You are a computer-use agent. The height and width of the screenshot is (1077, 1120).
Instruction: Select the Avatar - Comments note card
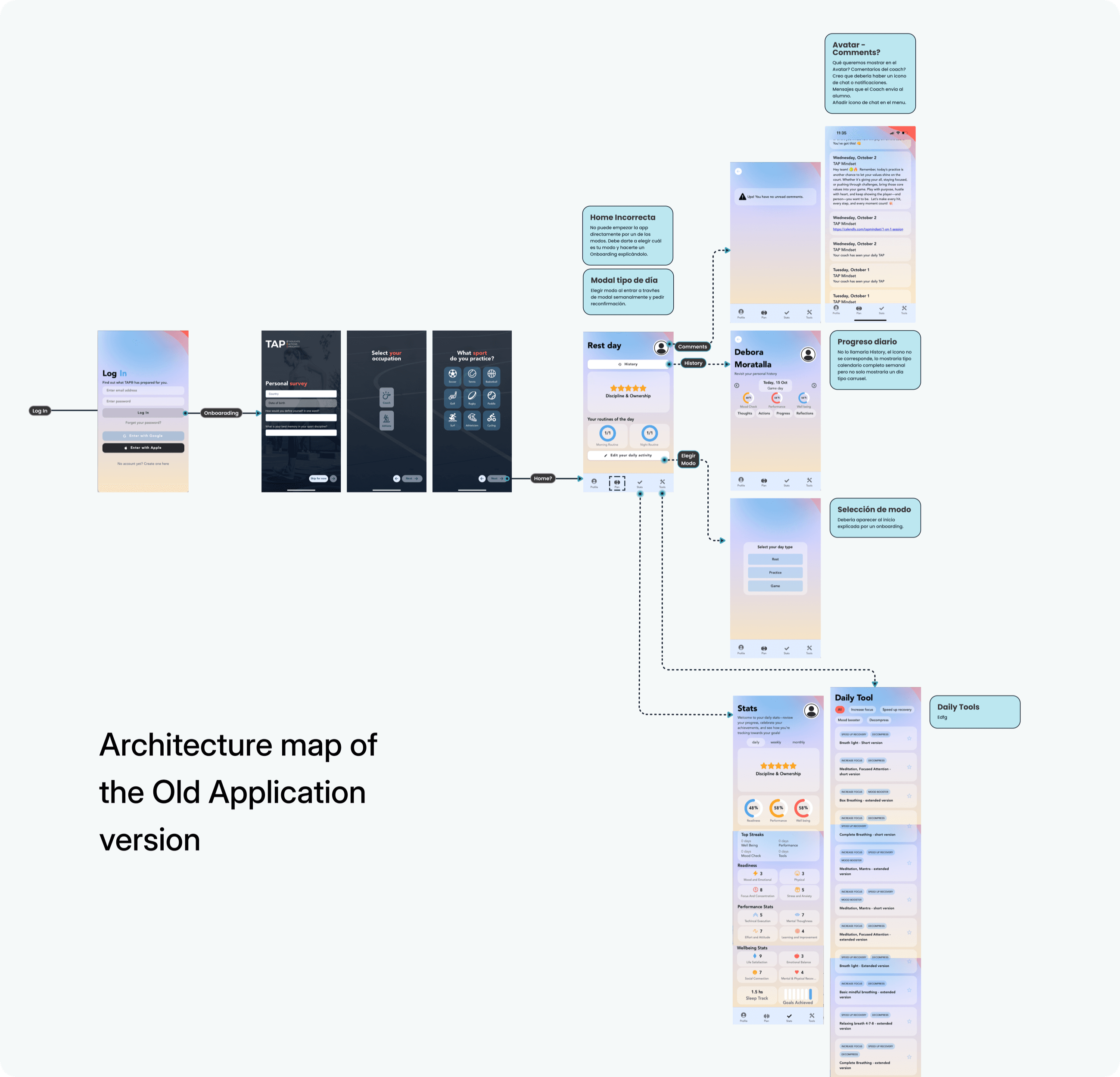(870, 73)
